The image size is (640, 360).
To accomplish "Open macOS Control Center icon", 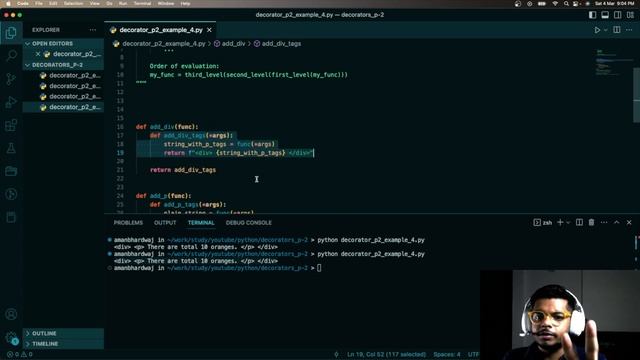I will 576,4.
